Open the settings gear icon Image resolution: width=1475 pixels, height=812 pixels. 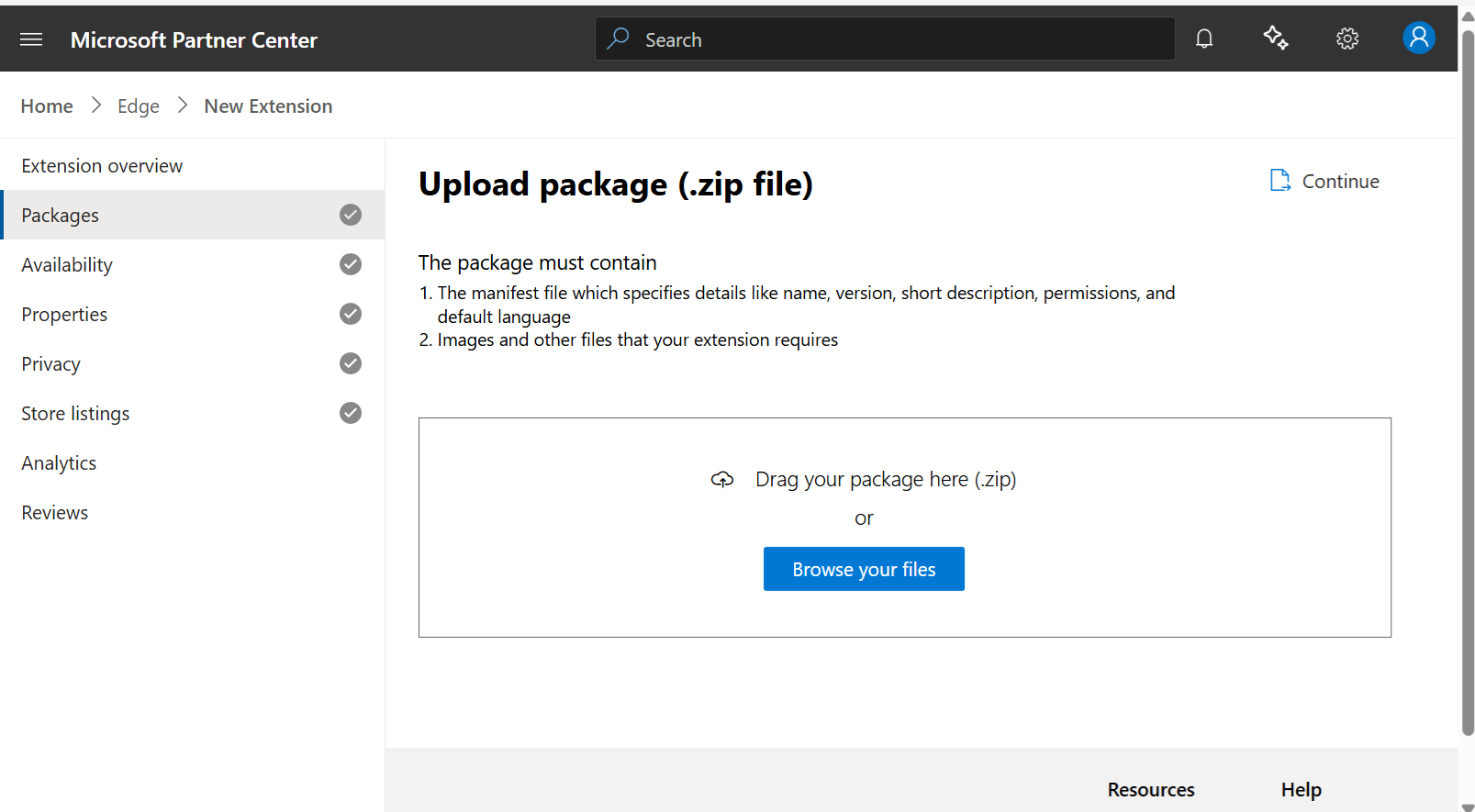tap(1347, 39)
